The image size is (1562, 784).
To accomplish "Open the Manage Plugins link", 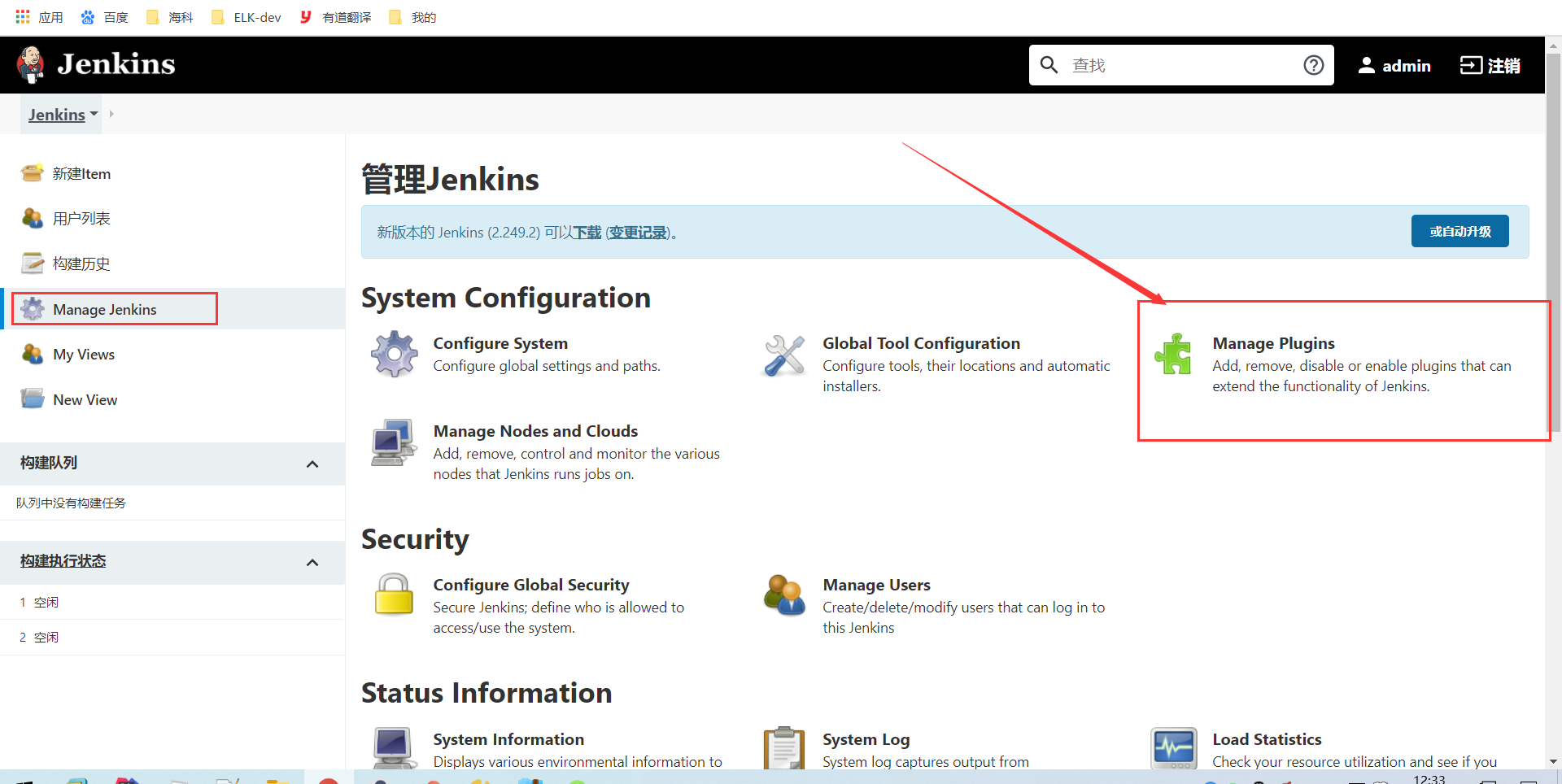I will tap(1273, 343).
